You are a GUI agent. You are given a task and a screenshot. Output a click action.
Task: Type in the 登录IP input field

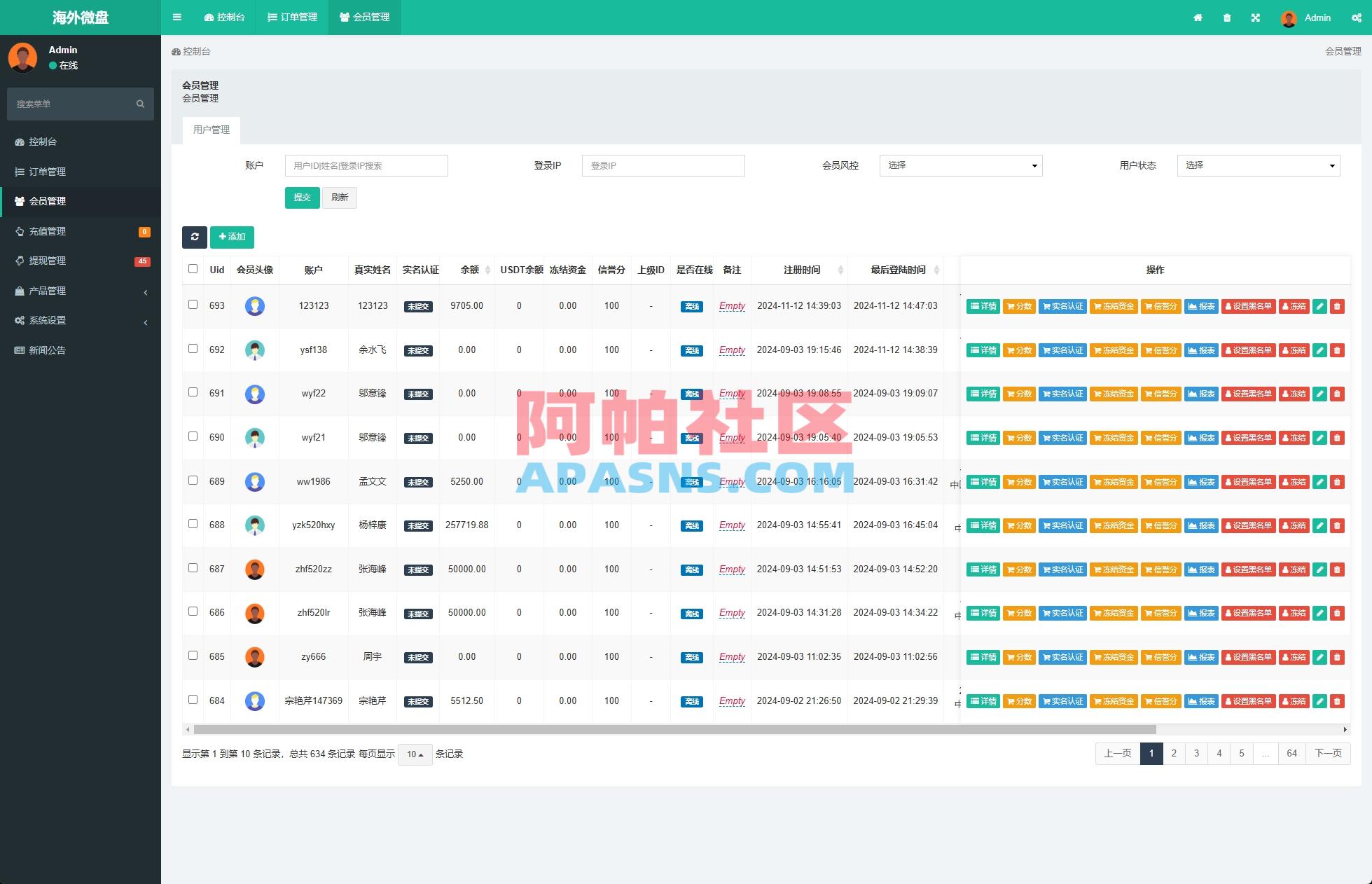663,165
